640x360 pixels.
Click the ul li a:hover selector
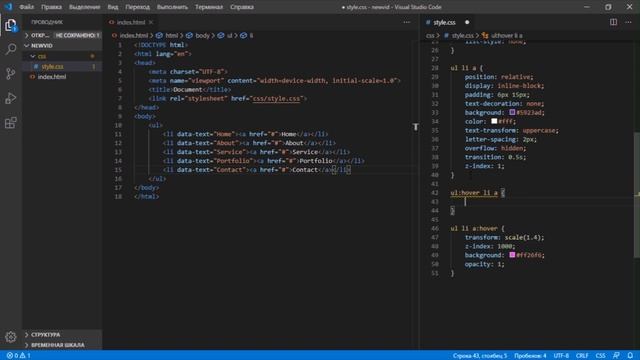pyautogui.click(x=474, y=229)
